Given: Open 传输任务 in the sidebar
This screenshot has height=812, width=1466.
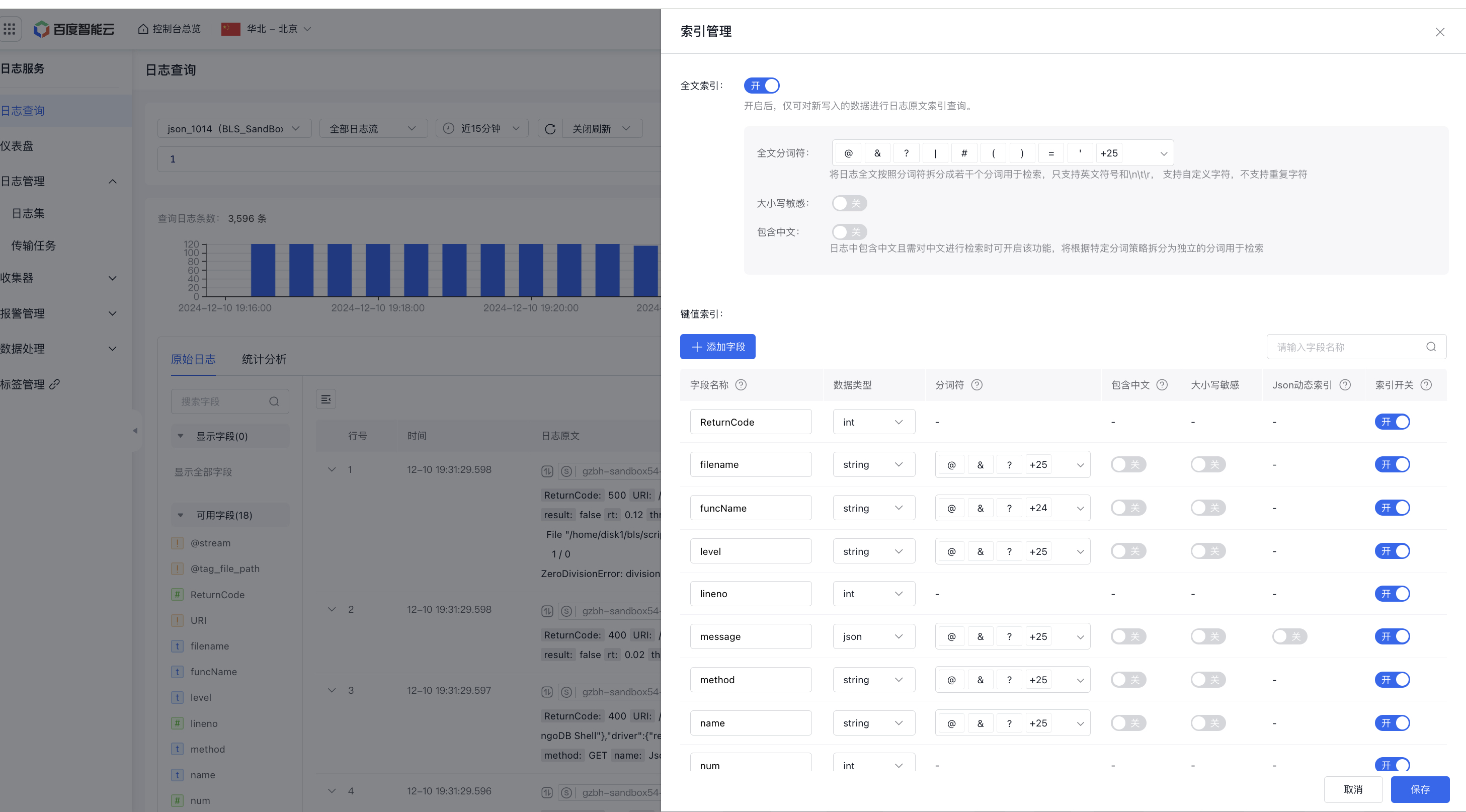Looking at the screenshot, I should (34, 246).
